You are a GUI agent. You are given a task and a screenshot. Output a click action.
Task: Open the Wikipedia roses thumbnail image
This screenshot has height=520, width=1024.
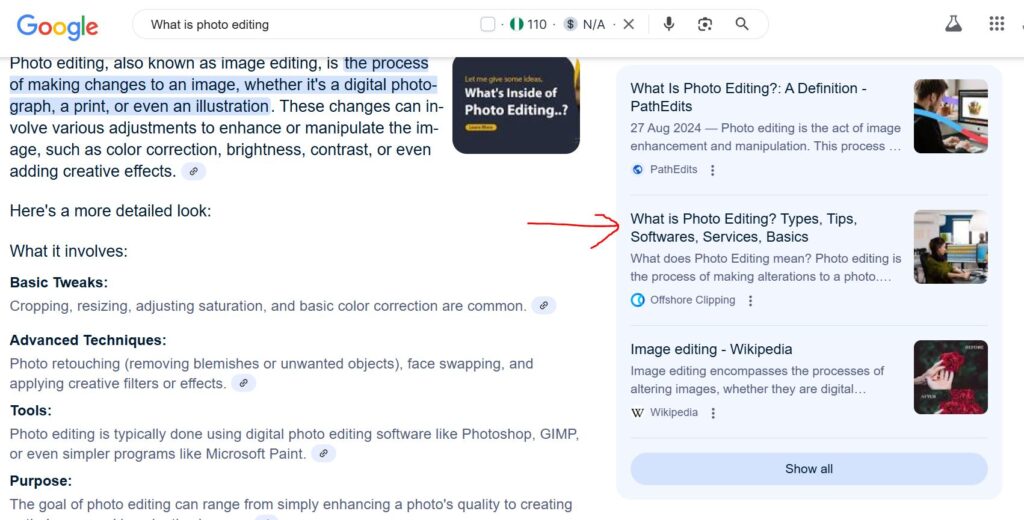coord(951,377)
